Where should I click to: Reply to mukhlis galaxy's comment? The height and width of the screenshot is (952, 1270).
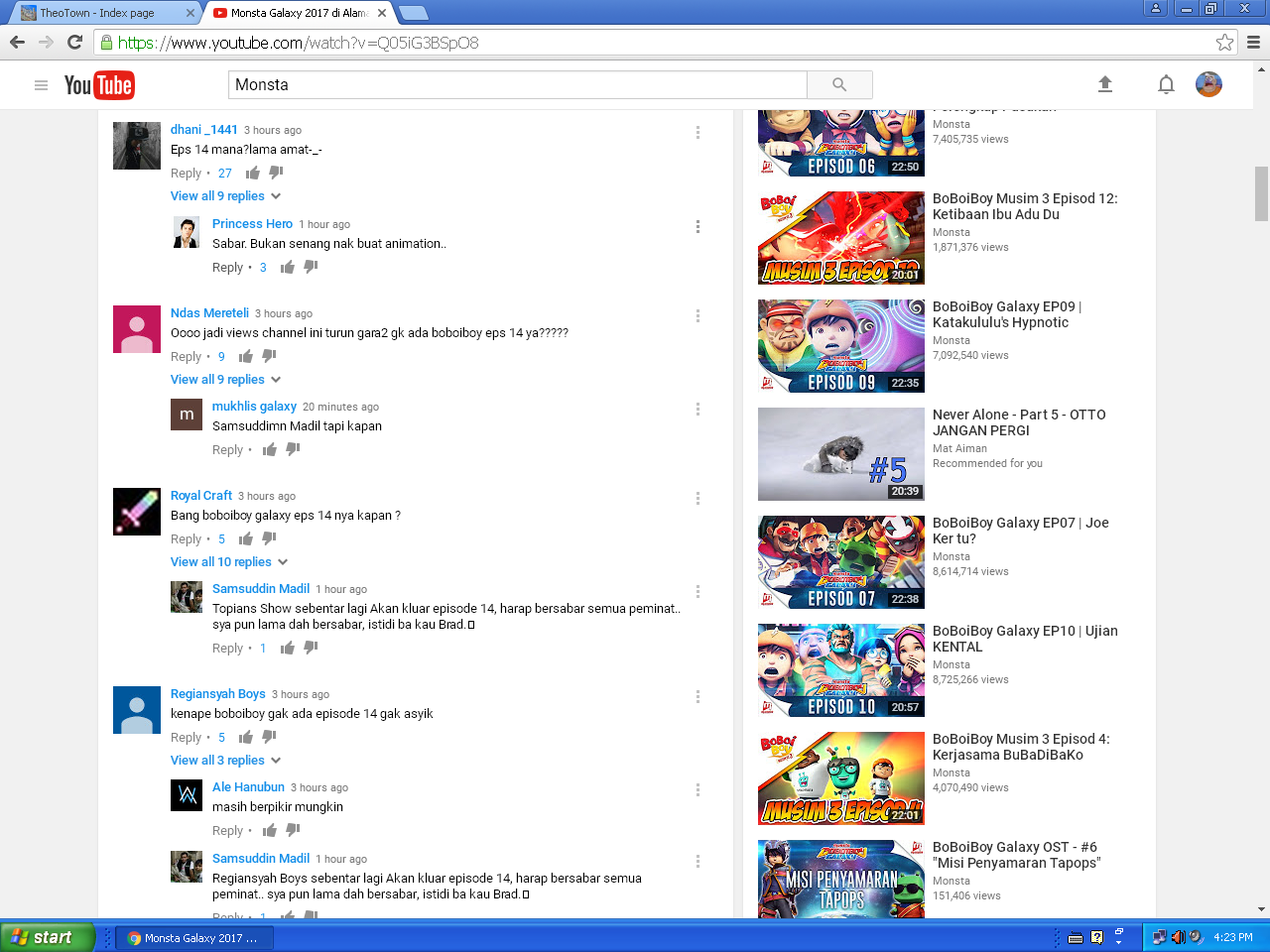pyautogui.click(x=227, y=450)
